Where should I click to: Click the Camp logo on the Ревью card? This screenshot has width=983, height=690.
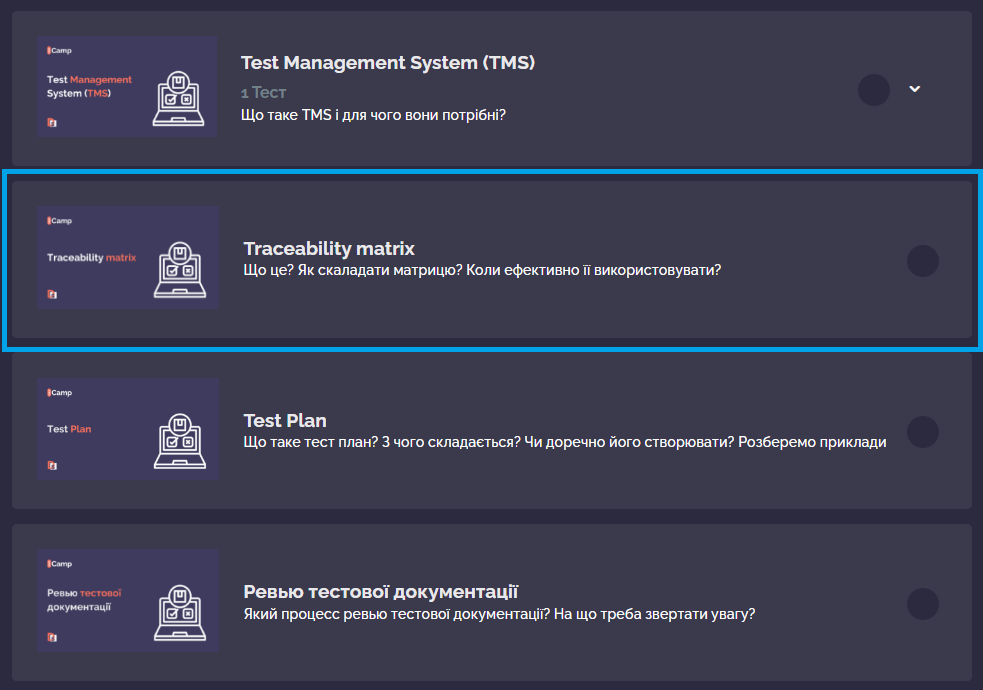[57, 562]
